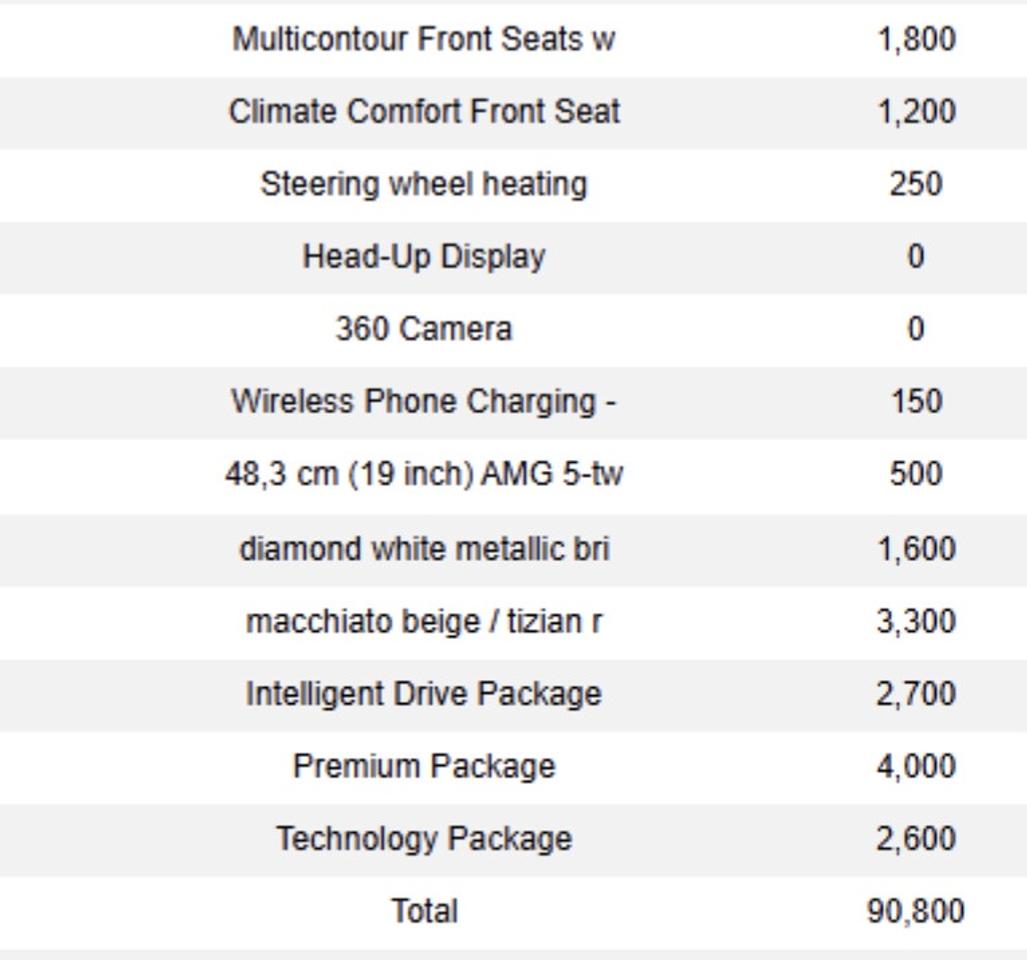
Task: Select the Climate Comfort Front Seat cell
Action: tap(424, 111)
